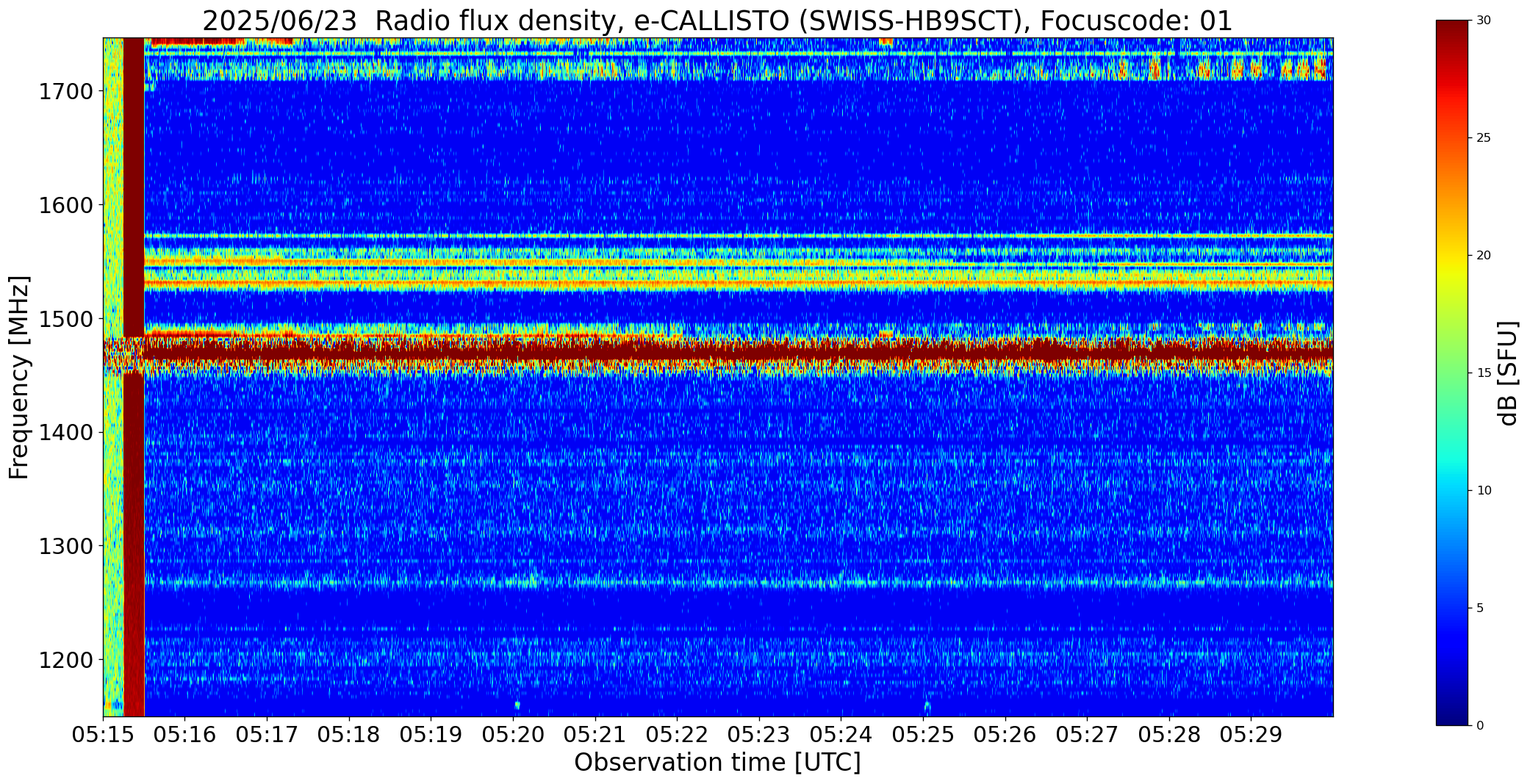Click the 05:15 time tick label

pyautogui.click(x=103, y=735)
